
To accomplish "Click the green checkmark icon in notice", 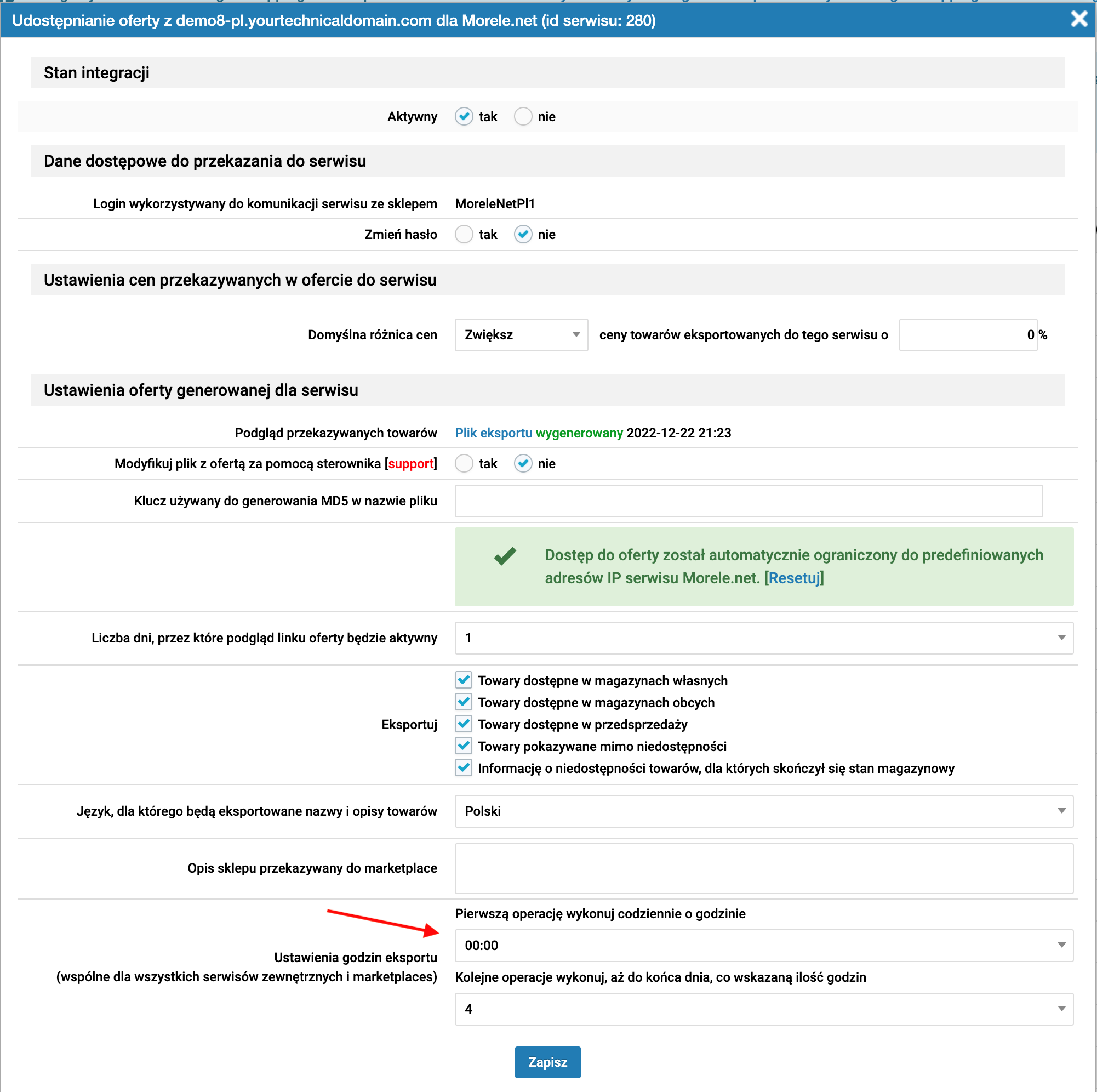I will click(505, 556).
